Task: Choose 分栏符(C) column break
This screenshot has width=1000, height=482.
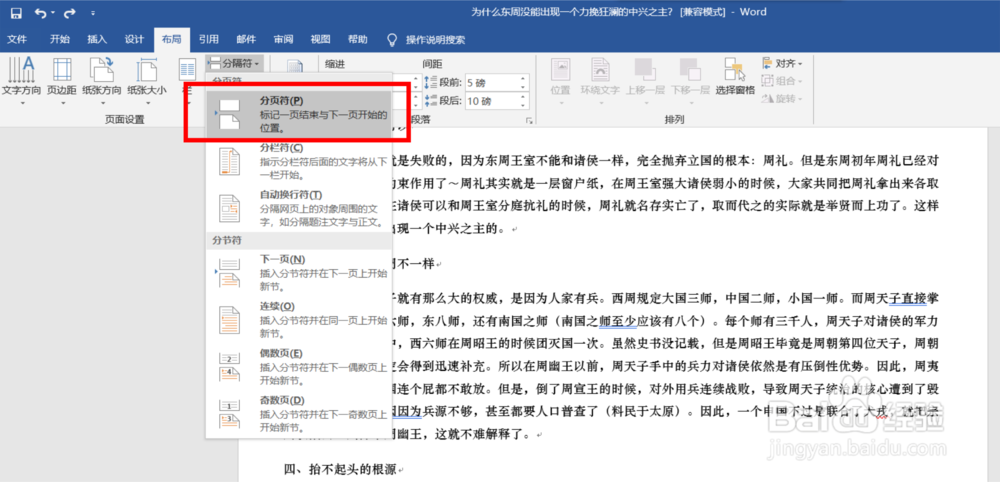Action: point(298,163)
